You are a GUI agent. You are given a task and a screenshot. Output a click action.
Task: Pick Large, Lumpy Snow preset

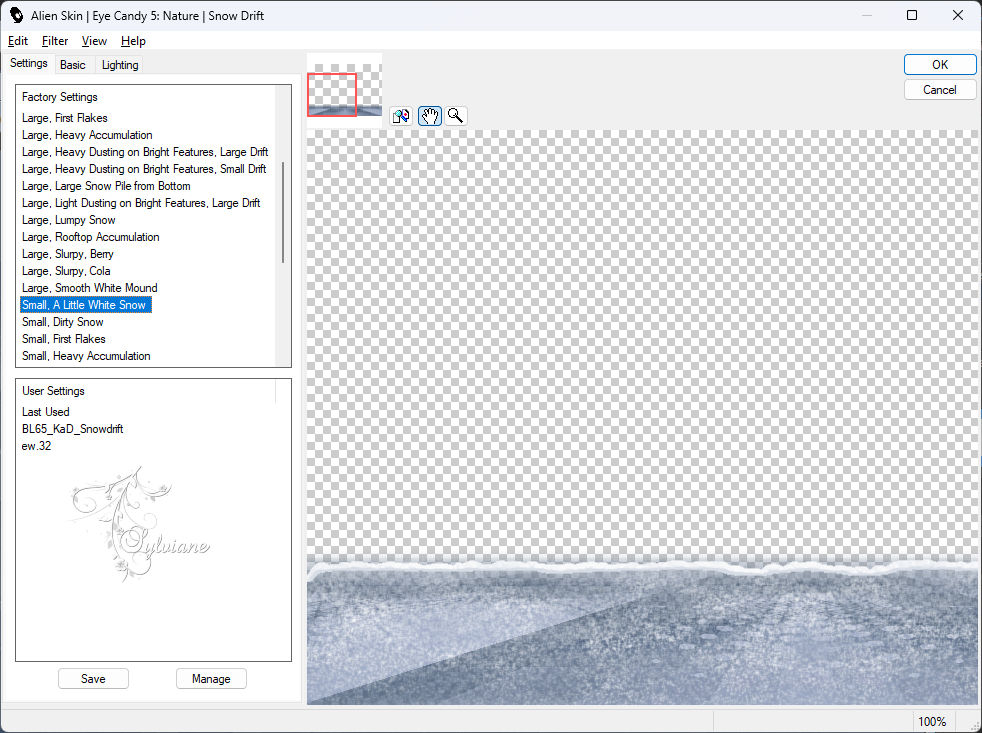(68, 220)
